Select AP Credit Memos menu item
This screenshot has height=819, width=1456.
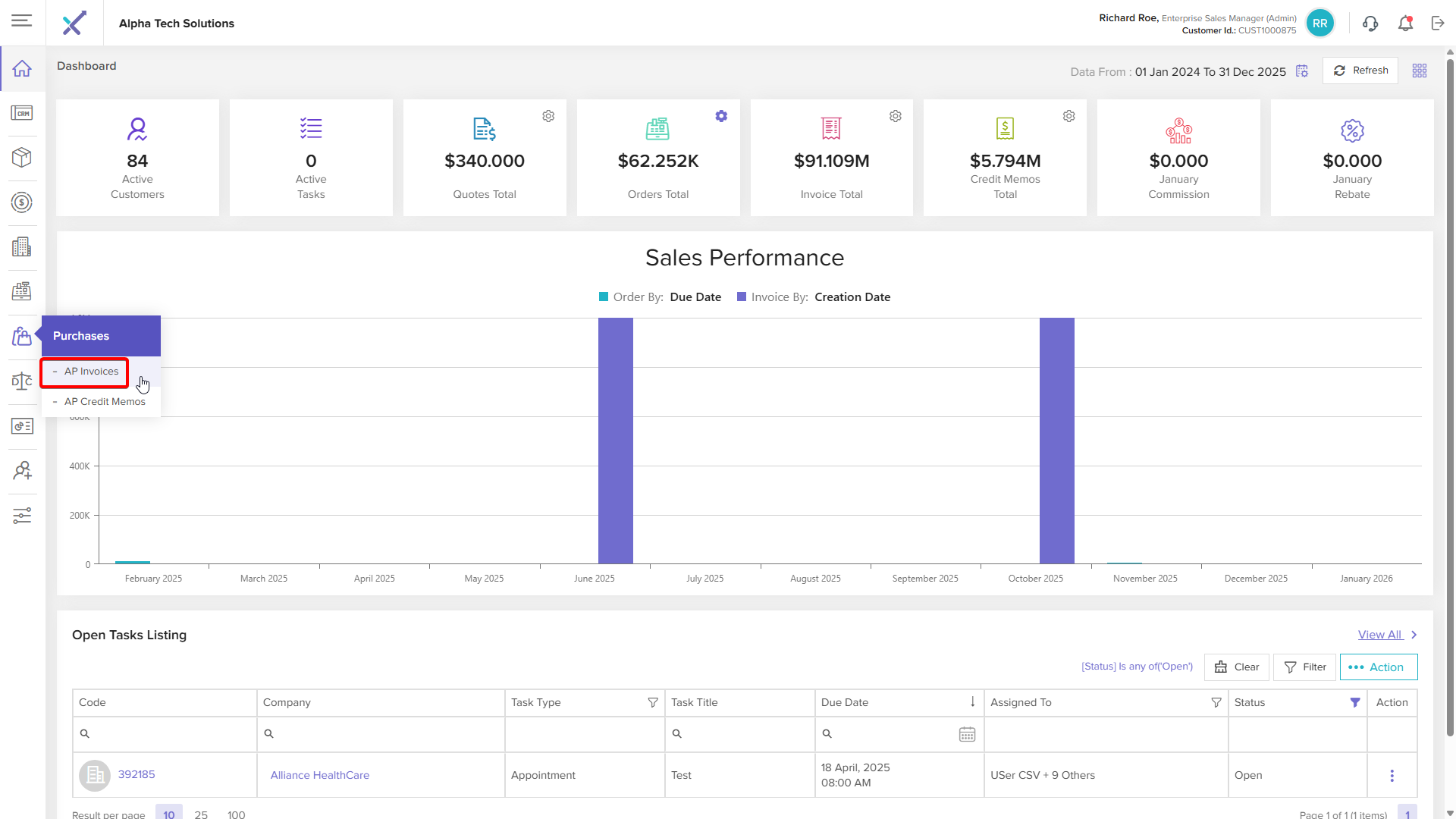pyautogui.click(x=105, y=402)
